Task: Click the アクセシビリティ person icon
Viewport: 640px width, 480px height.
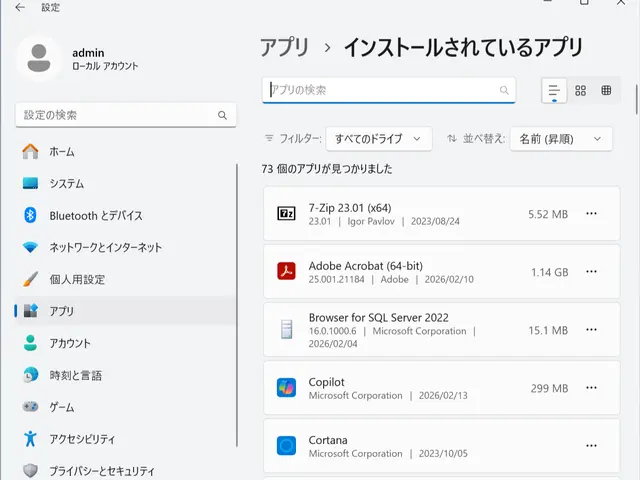Action: click(30, 439)
